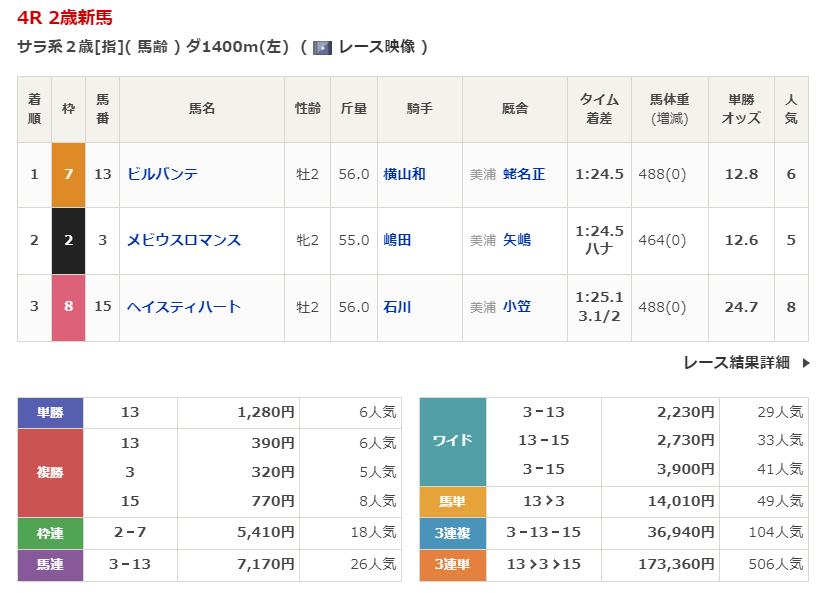Open jockey 嶋田 profile

(397, 240)
